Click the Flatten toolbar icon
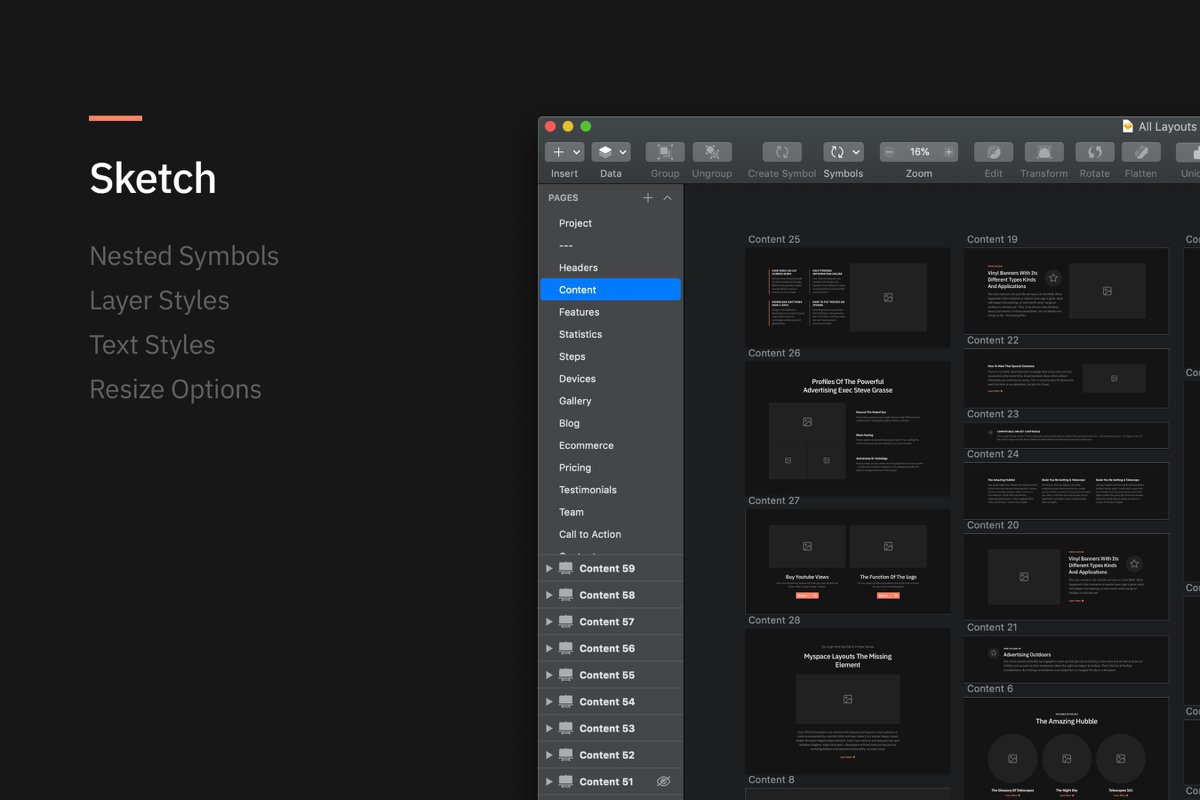 pos(1141,152)
